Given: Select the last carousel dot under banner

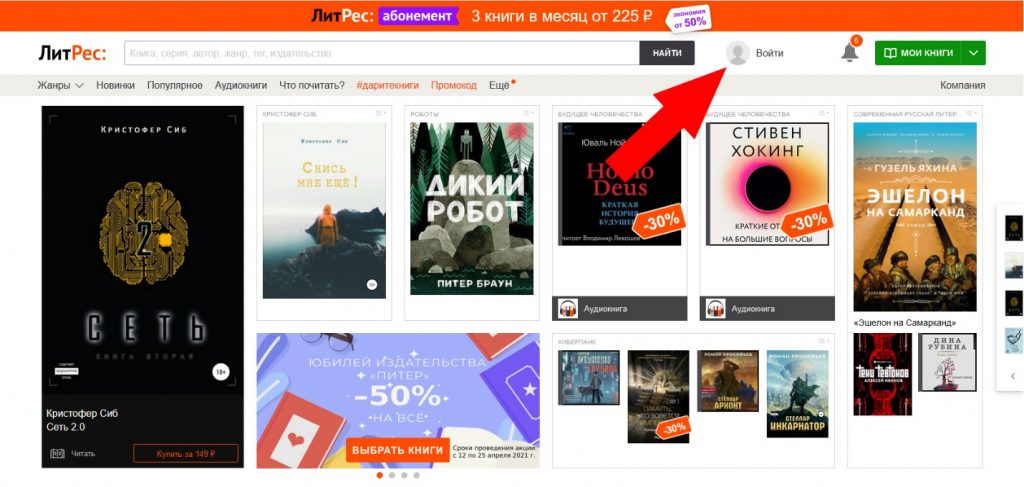Looking at the screenshot, I should point(417,475).
